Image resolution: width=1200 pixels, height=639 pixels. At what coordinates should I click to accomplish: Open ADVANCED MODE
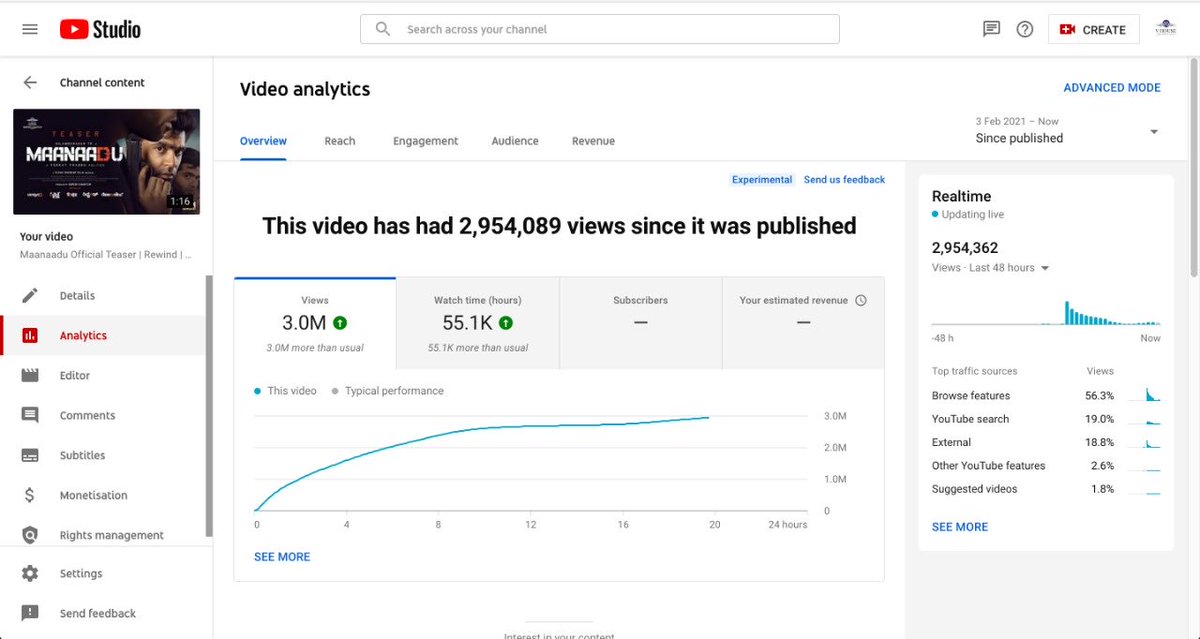1112,88
